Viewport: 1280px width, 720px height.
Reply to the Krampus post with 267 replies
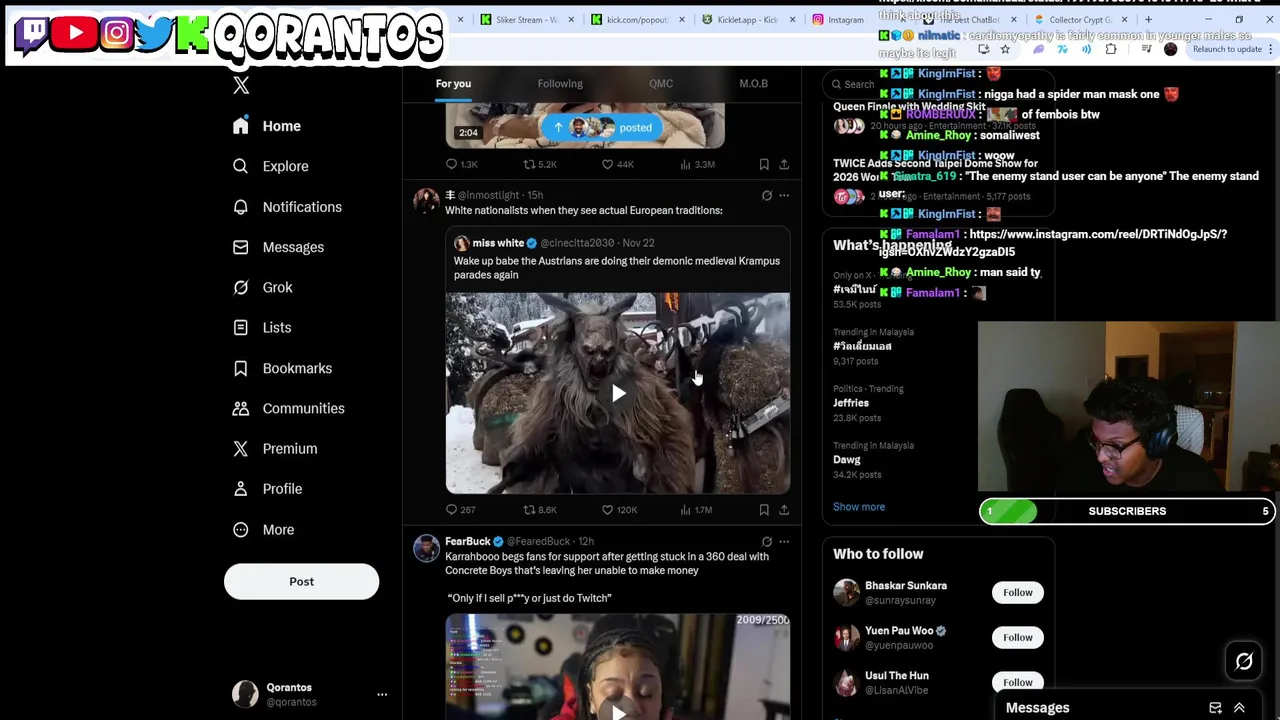pos(460,510)
